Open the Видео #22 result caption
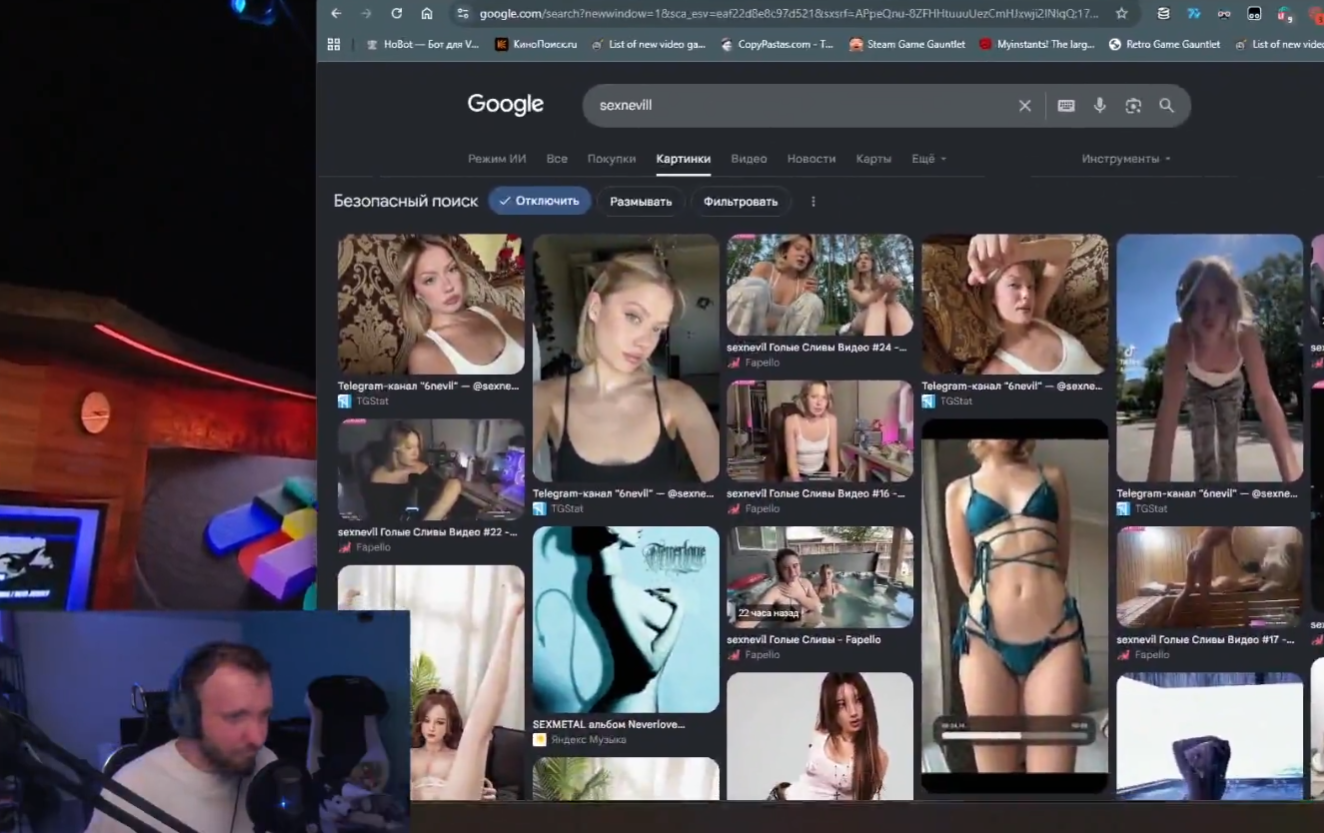The width and height of the screenshot is (1324, 833). coord(428,532)
